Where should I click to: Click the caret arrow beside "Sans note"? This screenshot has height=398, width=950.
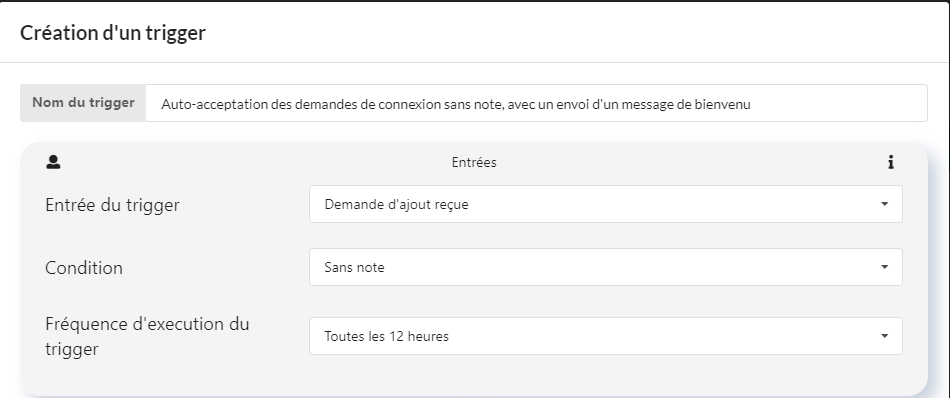[885, 267]
